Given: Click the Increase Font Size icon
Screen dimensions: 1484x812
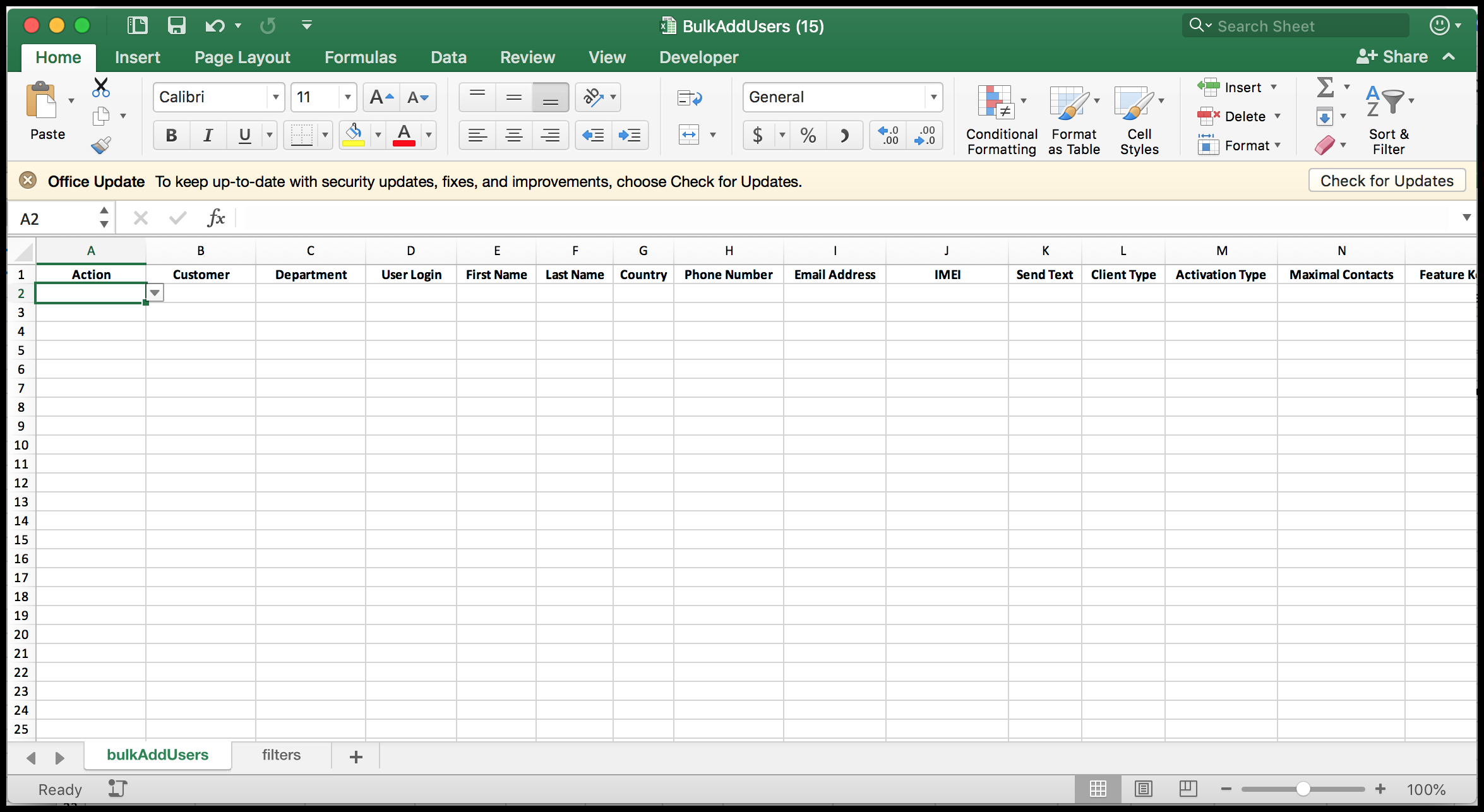Looking at the screenshot, I should 381,97.
